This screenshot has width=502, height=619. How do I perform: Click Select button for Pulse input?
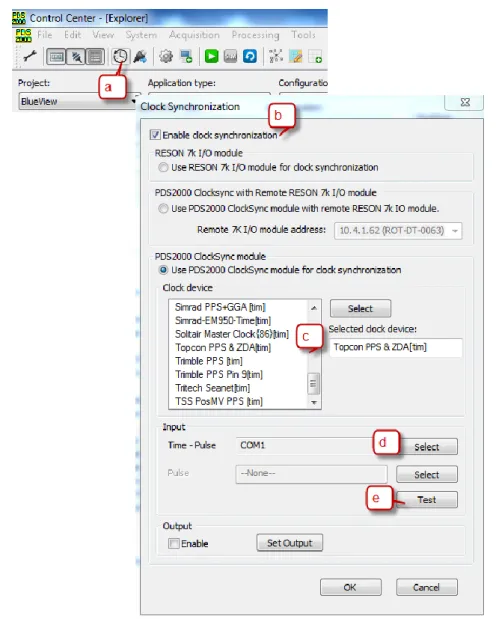tap(427, 474)
